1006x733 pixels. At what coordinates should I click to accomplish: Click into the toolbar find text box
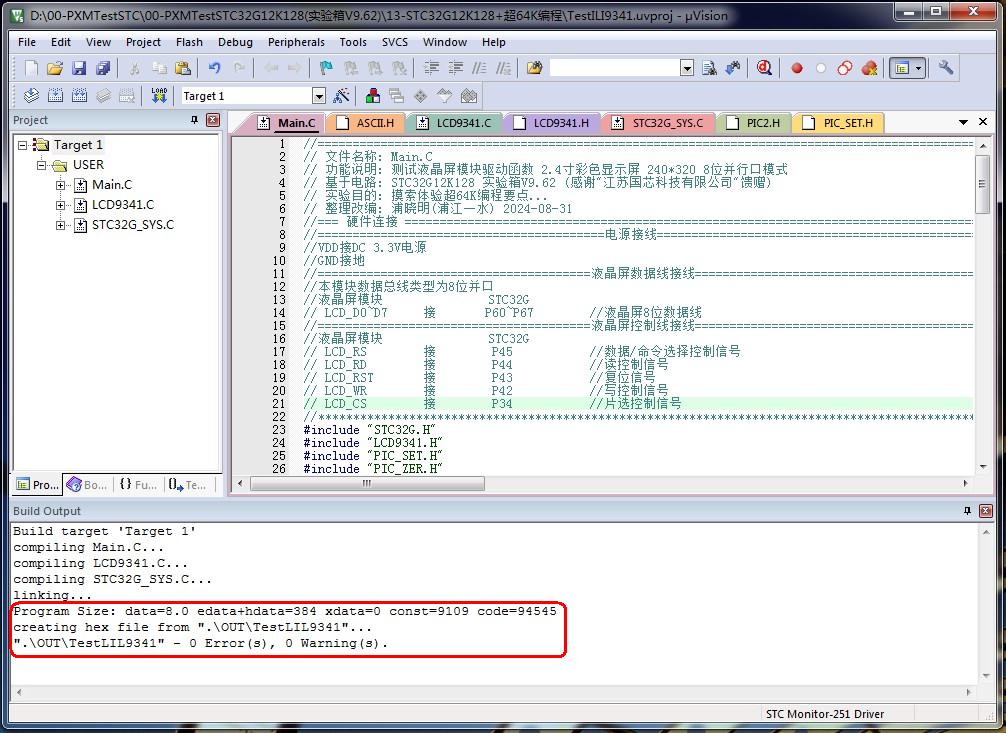615,68
